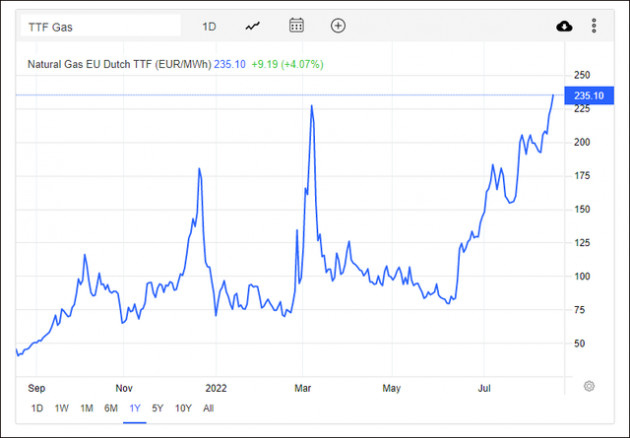Click the Mar date axis label
Image resolution: width=630 pixels, height=438 pixels.
pyautogui.click(x=303, y=388)
